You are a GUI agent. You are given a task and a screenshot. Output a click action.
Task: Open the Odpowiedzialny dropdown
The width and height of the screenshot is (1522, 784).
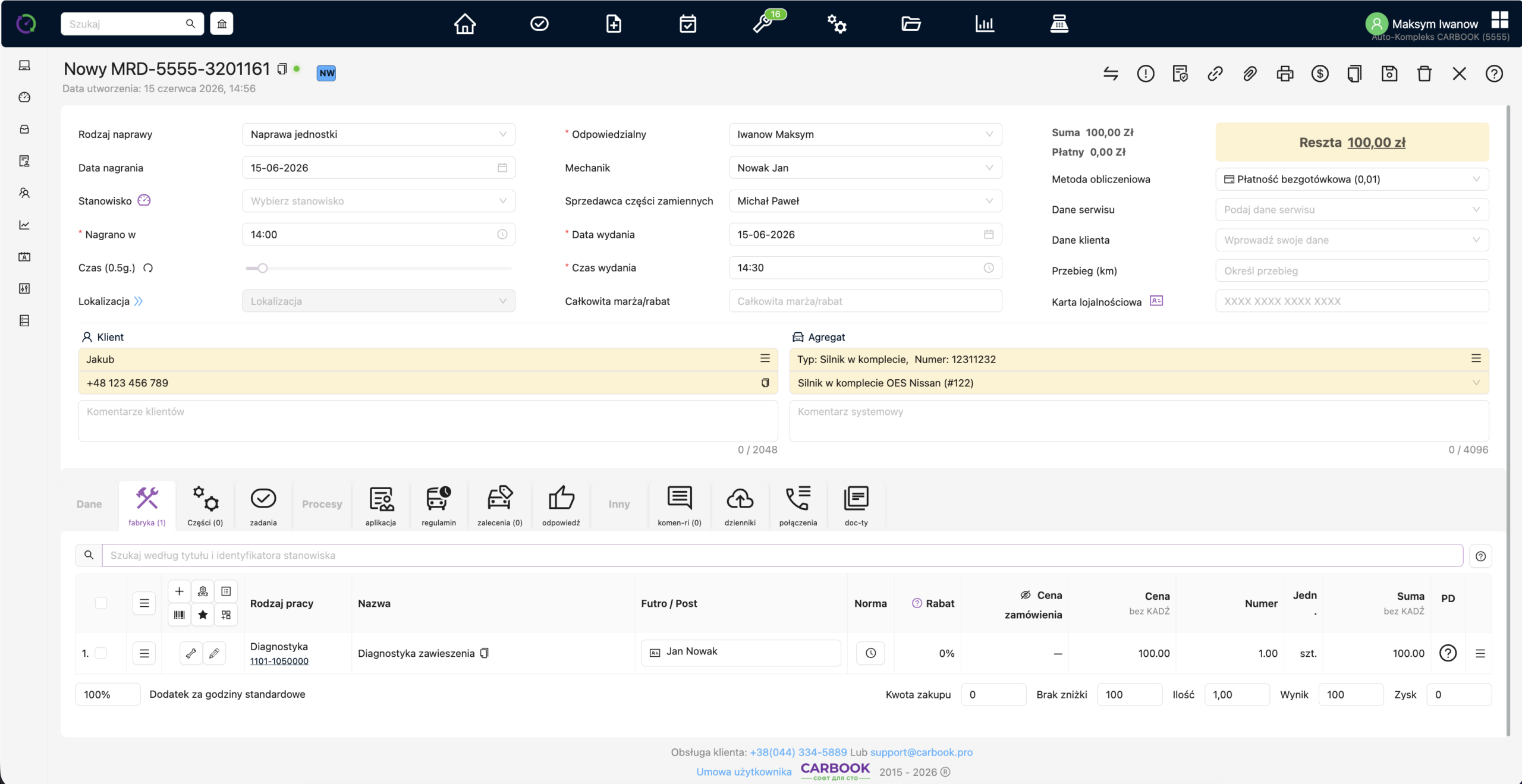click(x=865, y=134)
